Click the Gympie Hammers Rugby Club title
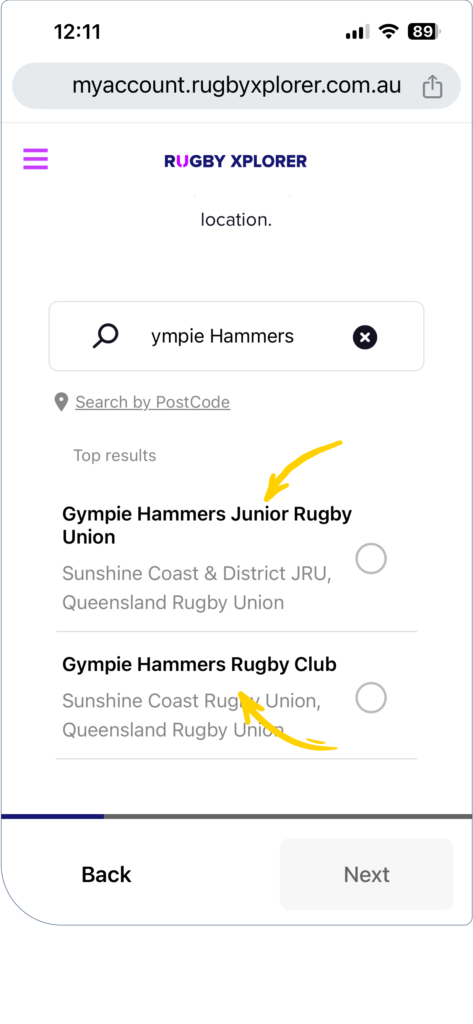473x1024 pixels. pos(199,664)
